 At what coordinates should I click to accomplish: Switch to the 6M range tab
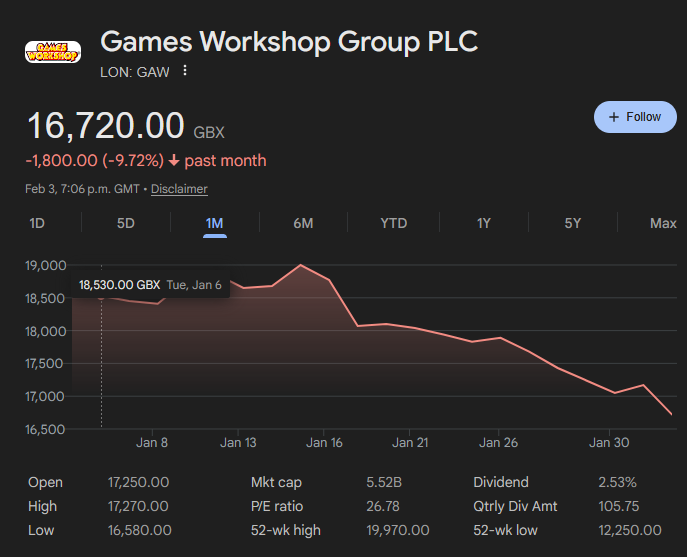click(303, 224)
